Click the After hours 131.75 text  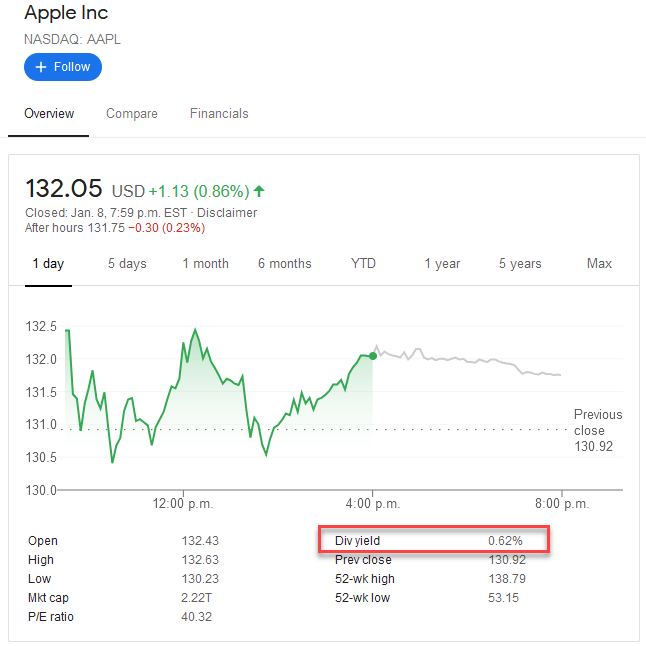tap(75, 228)
